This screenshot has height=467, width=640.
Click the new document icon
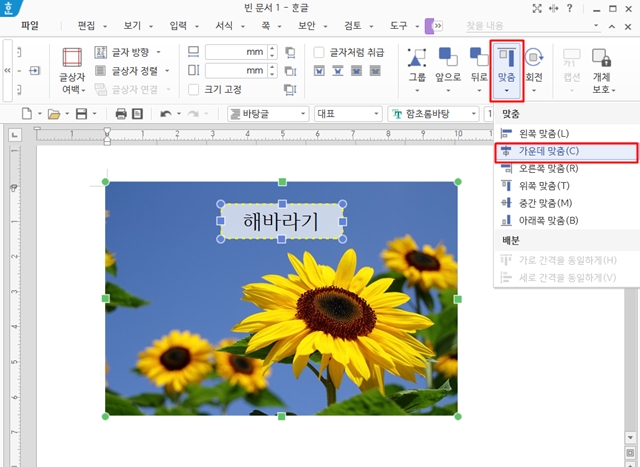point(27,113)
